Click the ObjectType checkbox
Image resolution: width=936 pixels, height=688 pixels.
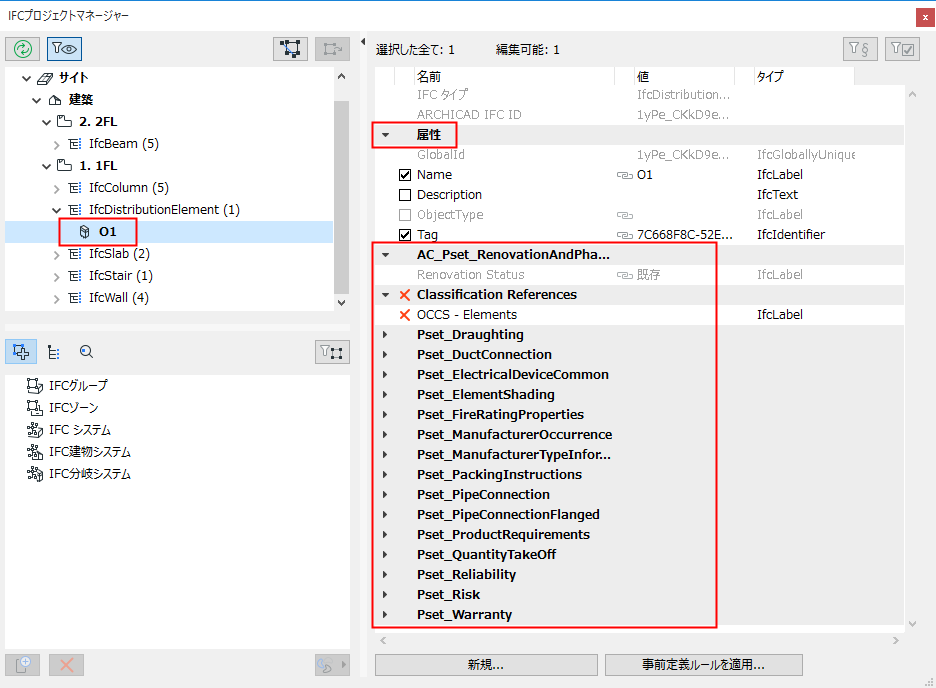tap(405, 215)
